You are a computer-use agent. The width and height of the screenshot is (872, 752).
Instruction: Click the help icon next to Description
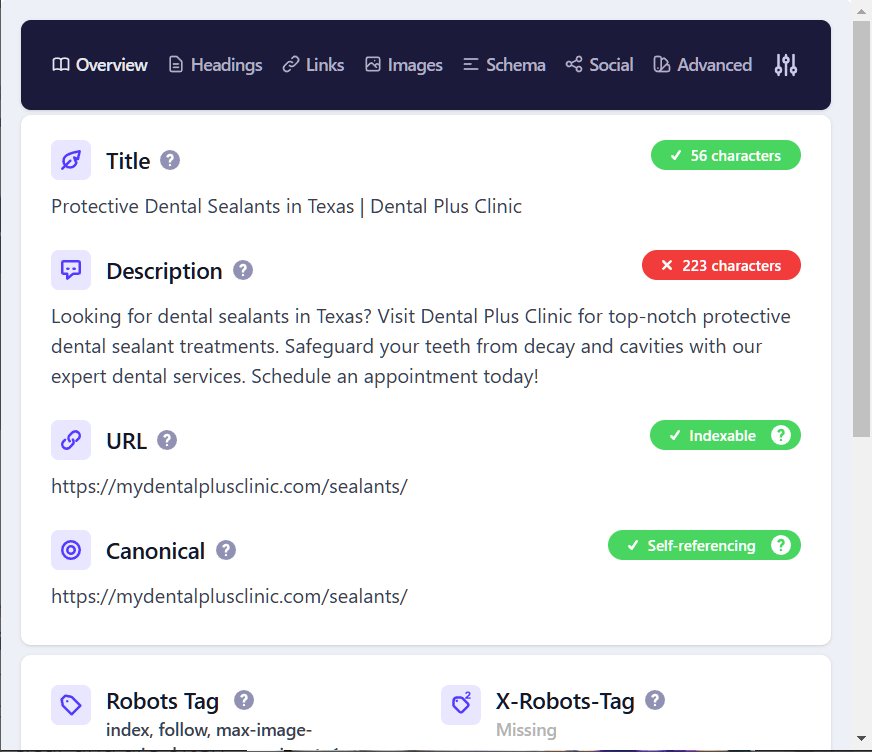coord(241,270)
